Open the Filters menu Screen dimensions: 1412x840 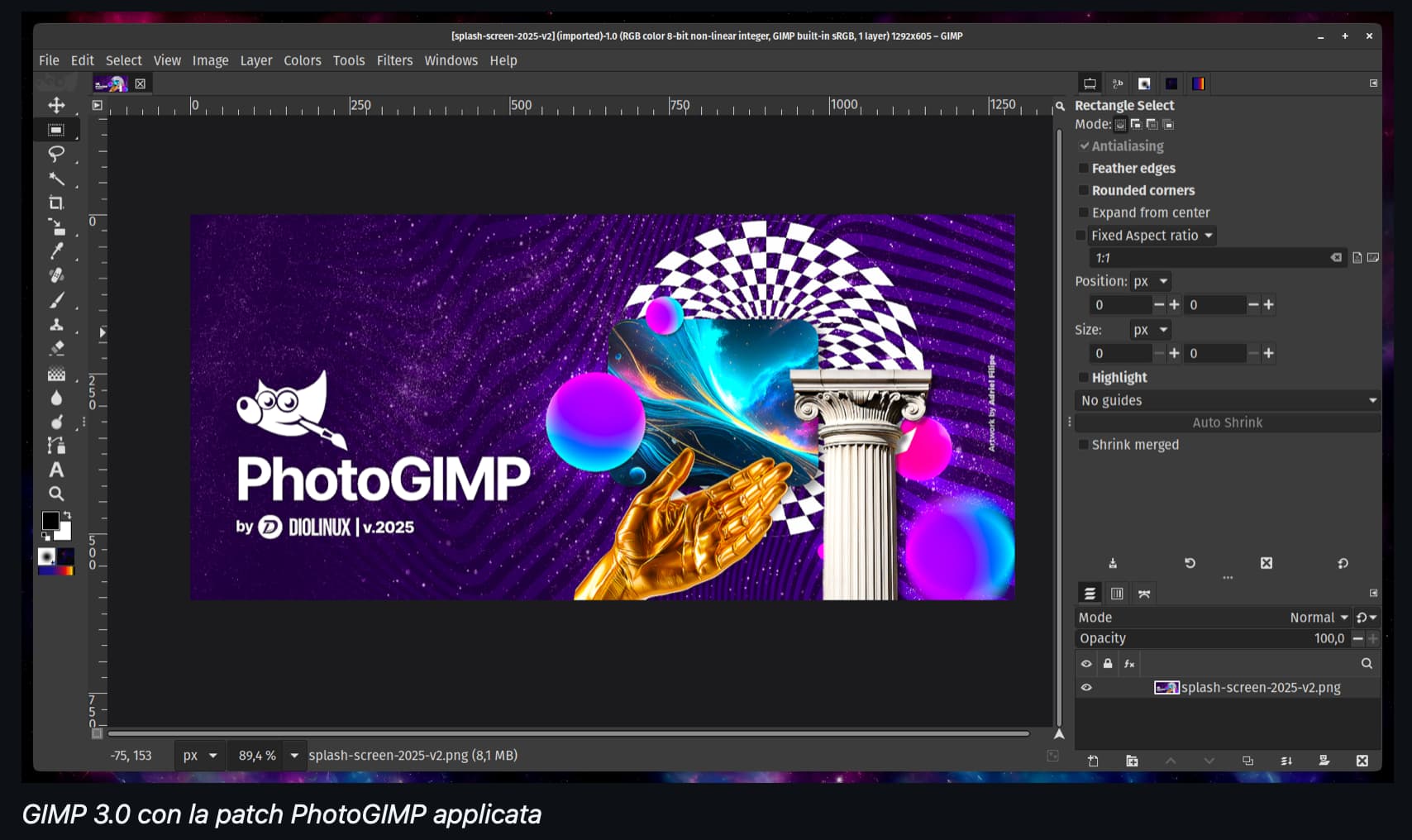click(394, 60)
